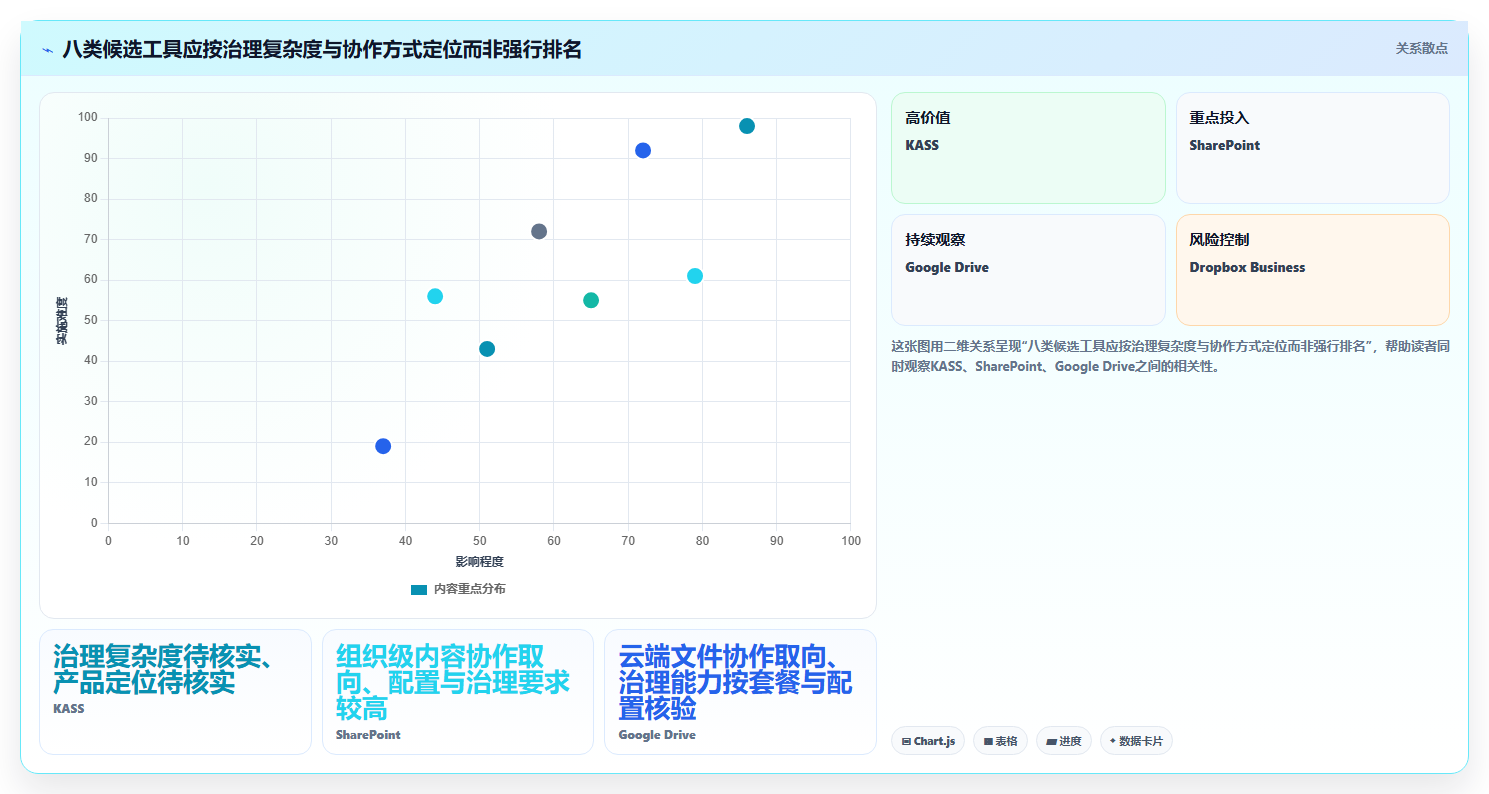The height and width of the screenshot is (794, 1489).
Task: Click the description paragraph starting 这张图用二维关系
Action: (1170, 356)
